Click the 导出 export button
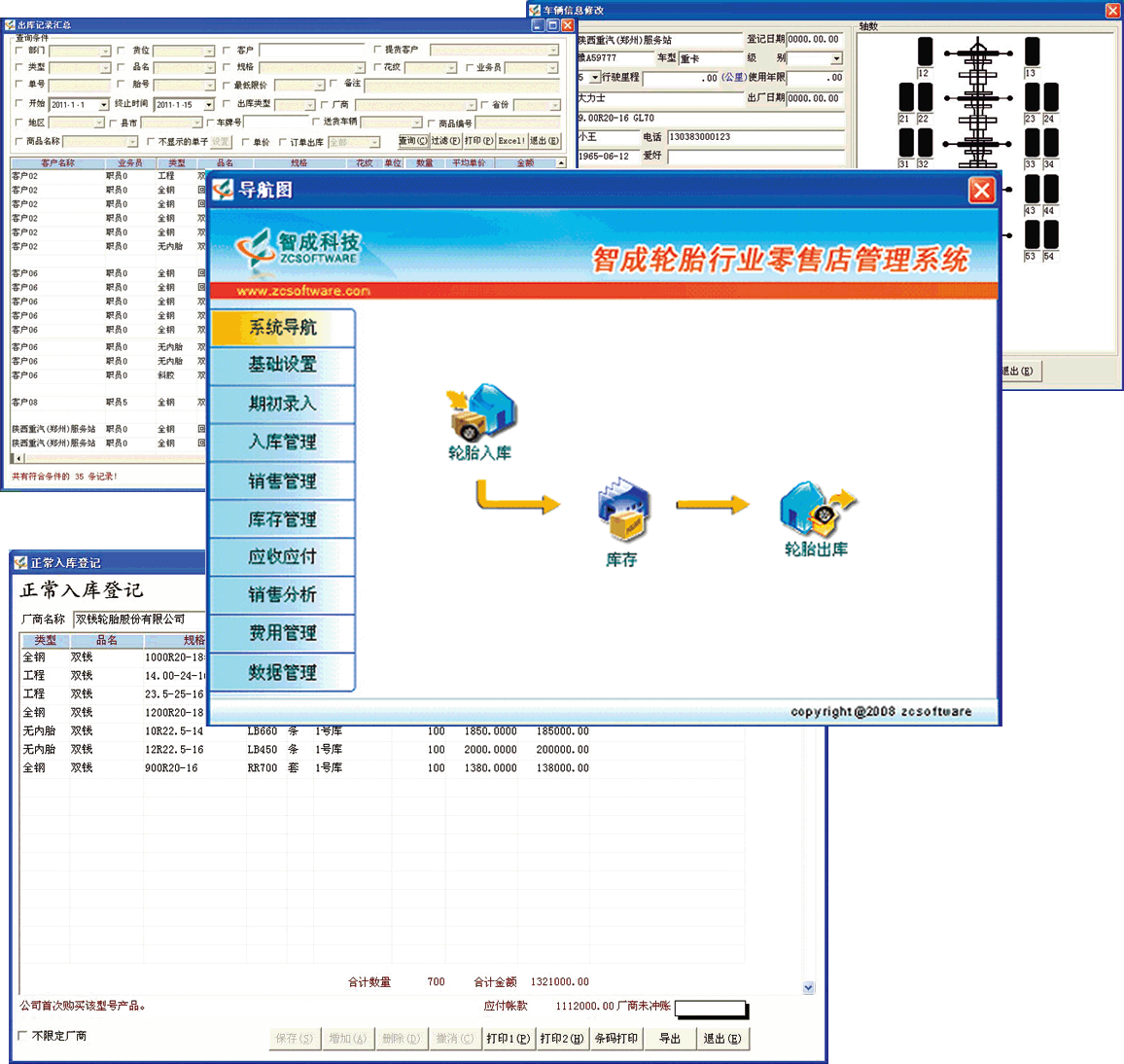This screenshot has height=1064, width=1124. coord(670,1038)
